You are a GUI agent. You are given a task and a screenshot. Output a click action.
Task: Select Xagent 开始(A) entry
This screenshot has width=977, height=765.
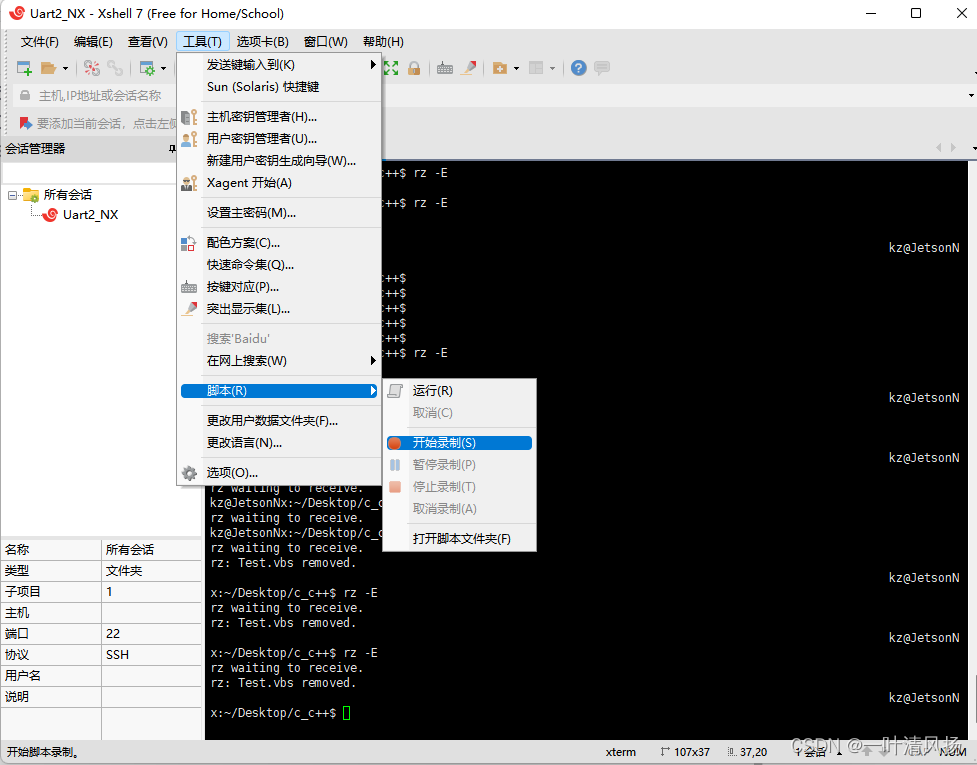[279, 183]
